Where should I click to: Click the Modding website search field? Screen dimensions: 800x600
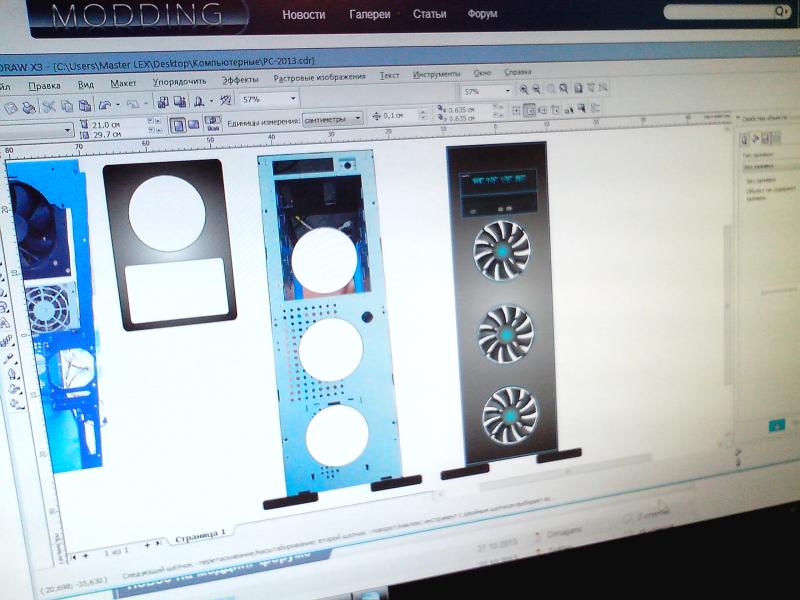(x=719, y=12)
